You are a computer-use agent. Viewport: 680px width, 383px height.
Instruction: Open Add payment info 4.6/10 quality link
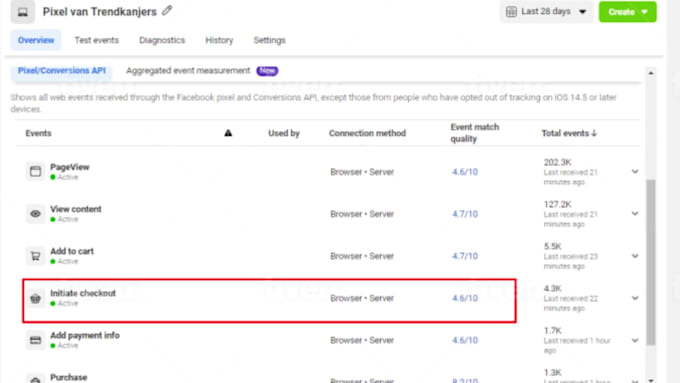pyautogui.click(x=465, y=340)
